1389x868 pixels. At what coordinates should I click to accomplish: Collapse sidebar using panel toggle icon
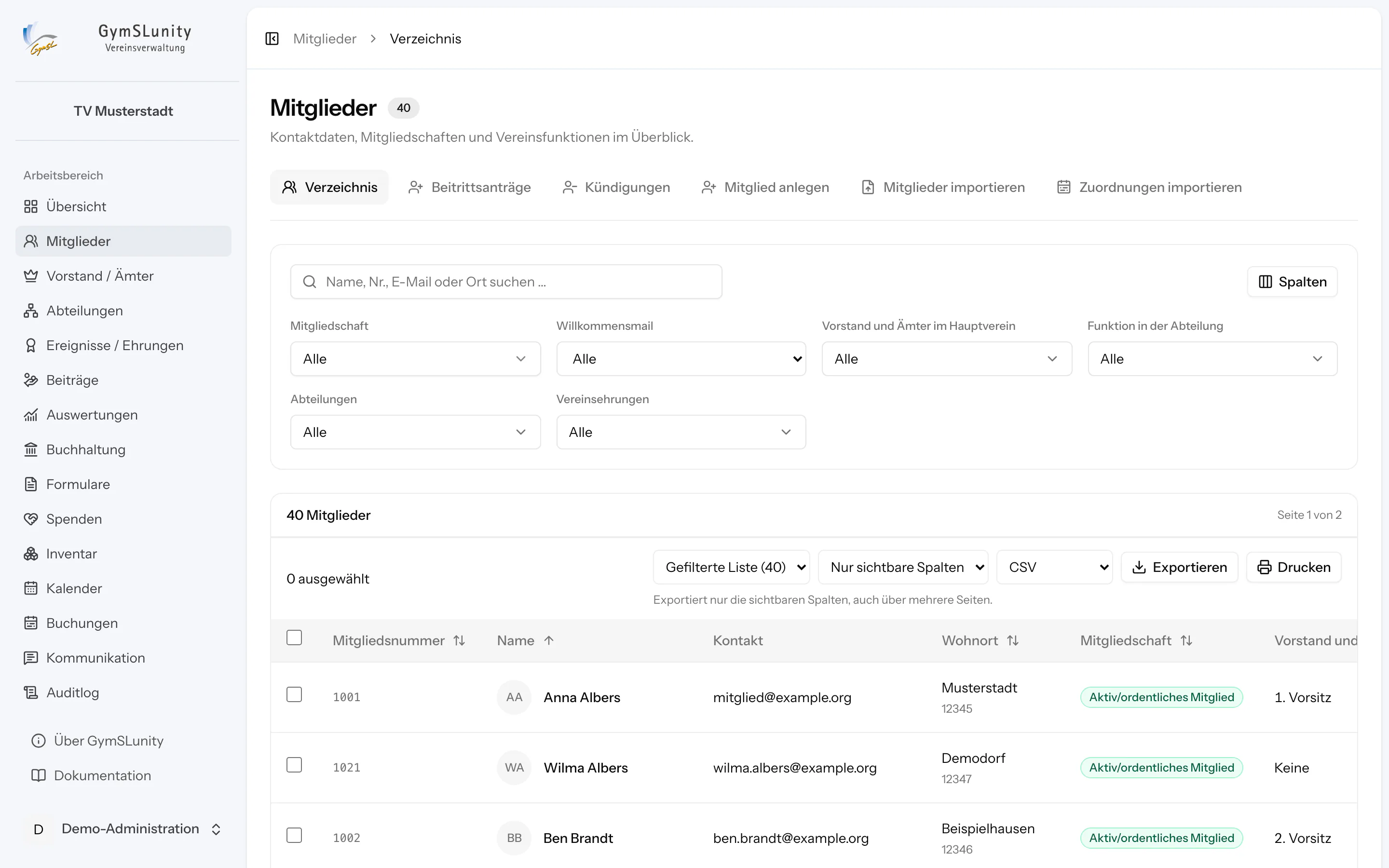pyautogui.click(x=272, y=39)
